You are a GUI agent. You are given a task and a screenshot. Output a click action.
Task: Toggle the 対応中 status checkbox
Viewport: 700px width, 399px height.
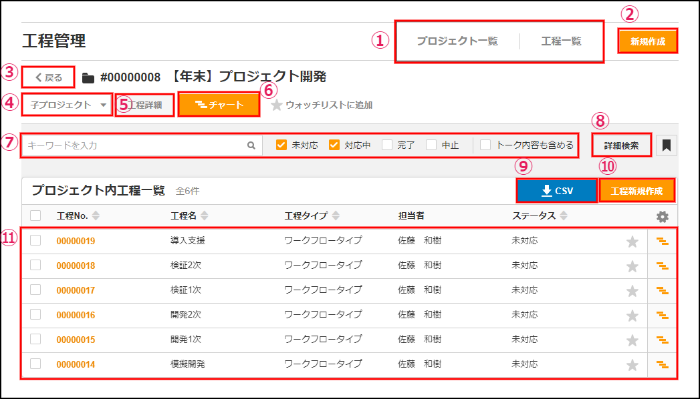tap(334, 145)
